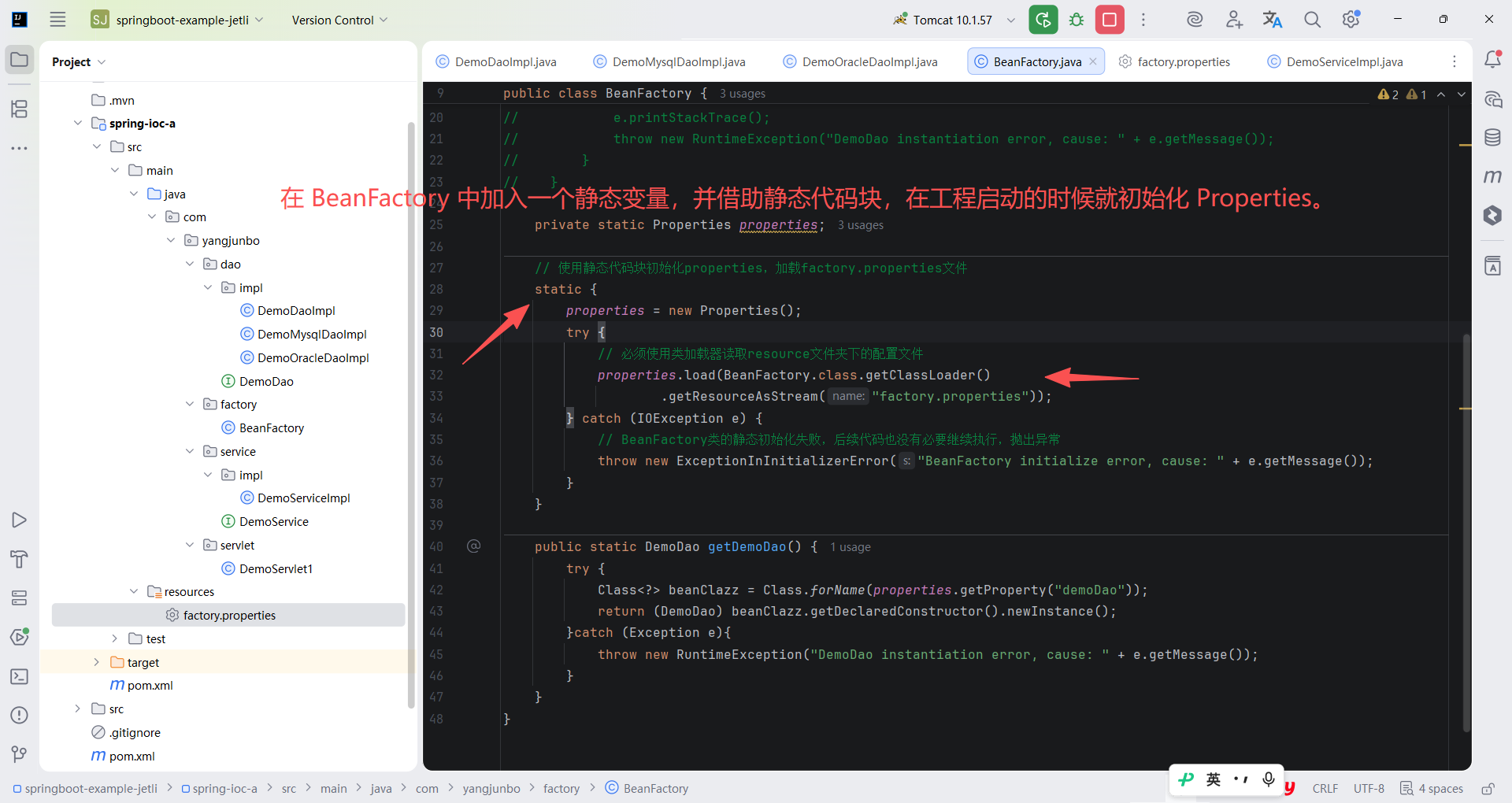The image size is (1512, 803).
Task: Open the Problems tool window
Action: (x=20, y=715)
